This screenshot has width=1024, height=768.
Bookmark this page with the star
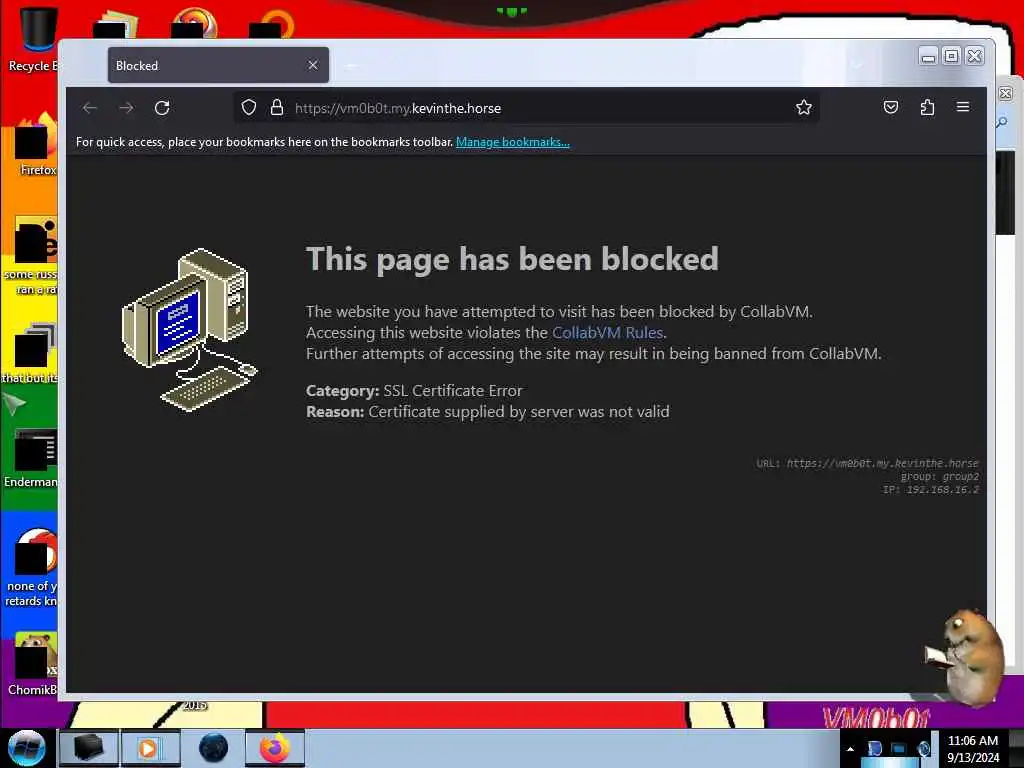coord(803,107)
